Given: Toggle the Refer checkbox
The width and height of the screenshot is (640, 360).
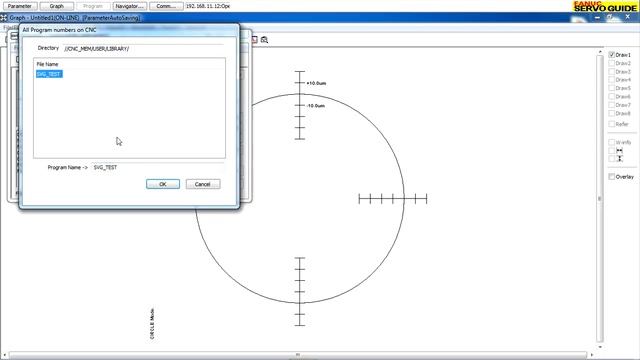Looking at the screenshot, I should click(611, 124).
